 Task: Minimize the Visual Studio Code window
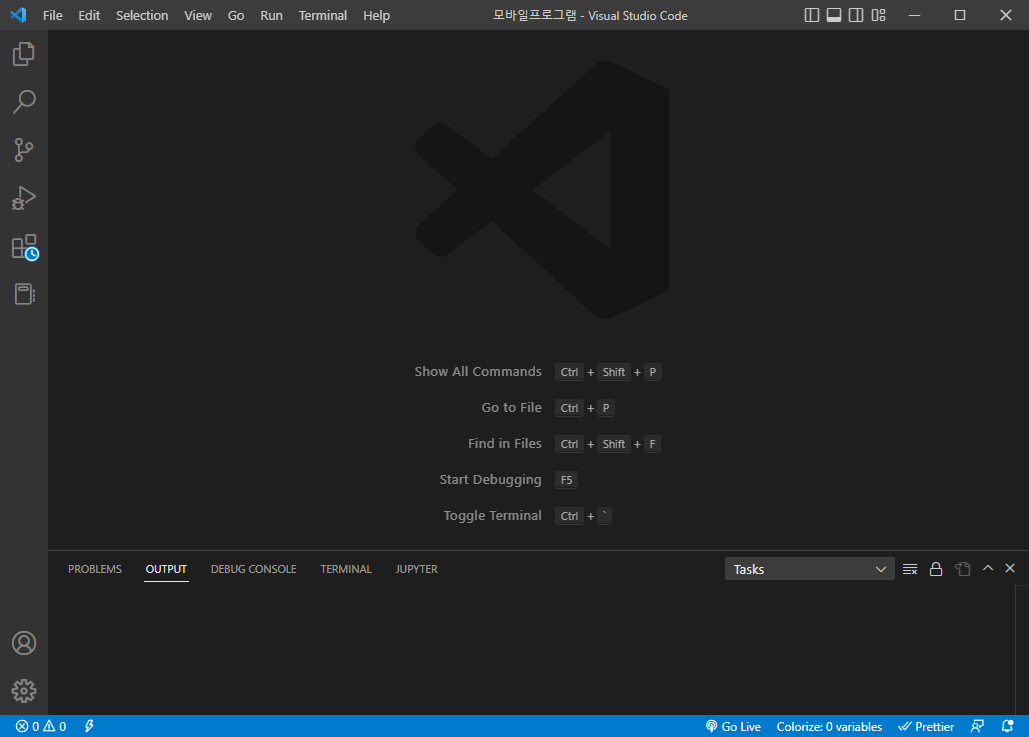click(914, 15)
